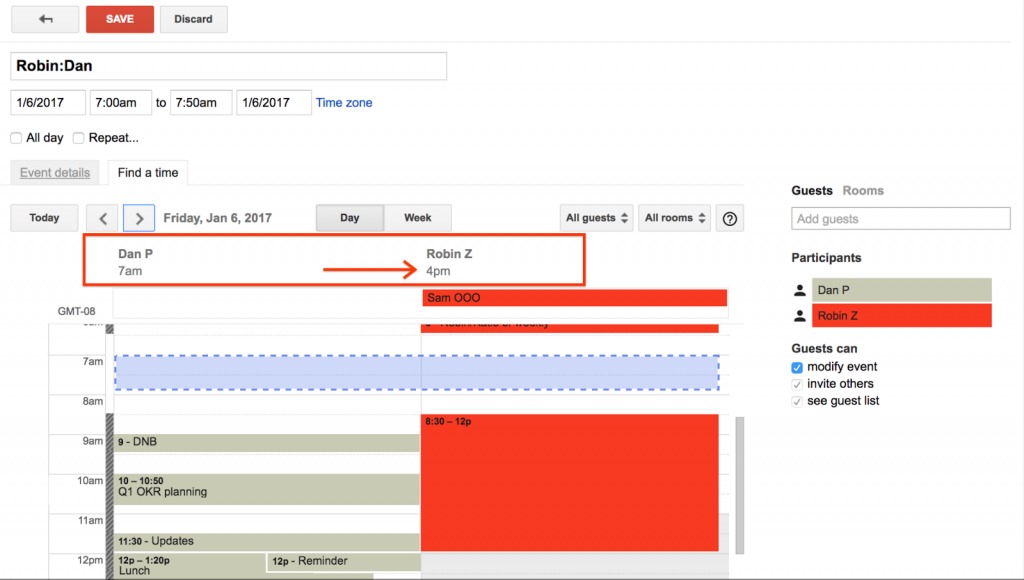The height and width of the screenshot is (580, 1024).
Task: Select Dan P participant color bar
Action: (x=901, y=290)
